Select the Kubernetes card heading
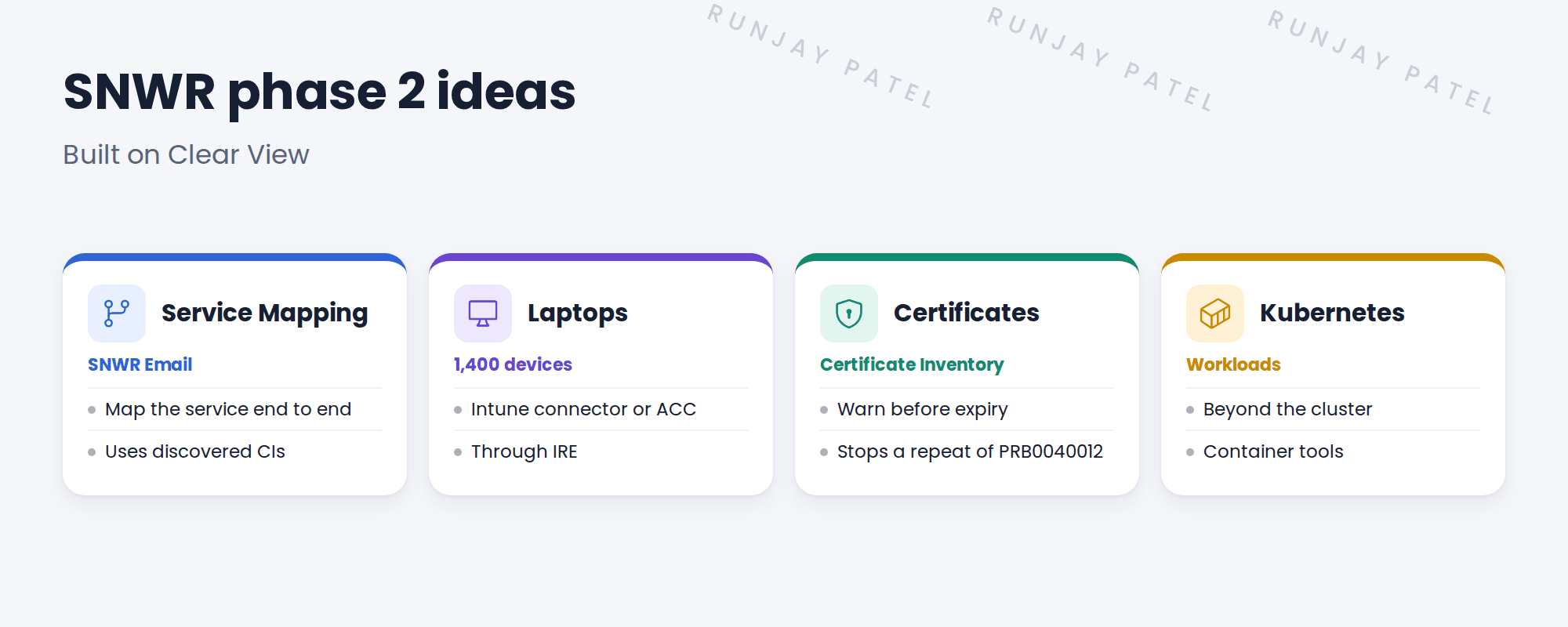The width and height of the screenshot is (1568, 627). pyautogui.click(x=1332, y=313)
